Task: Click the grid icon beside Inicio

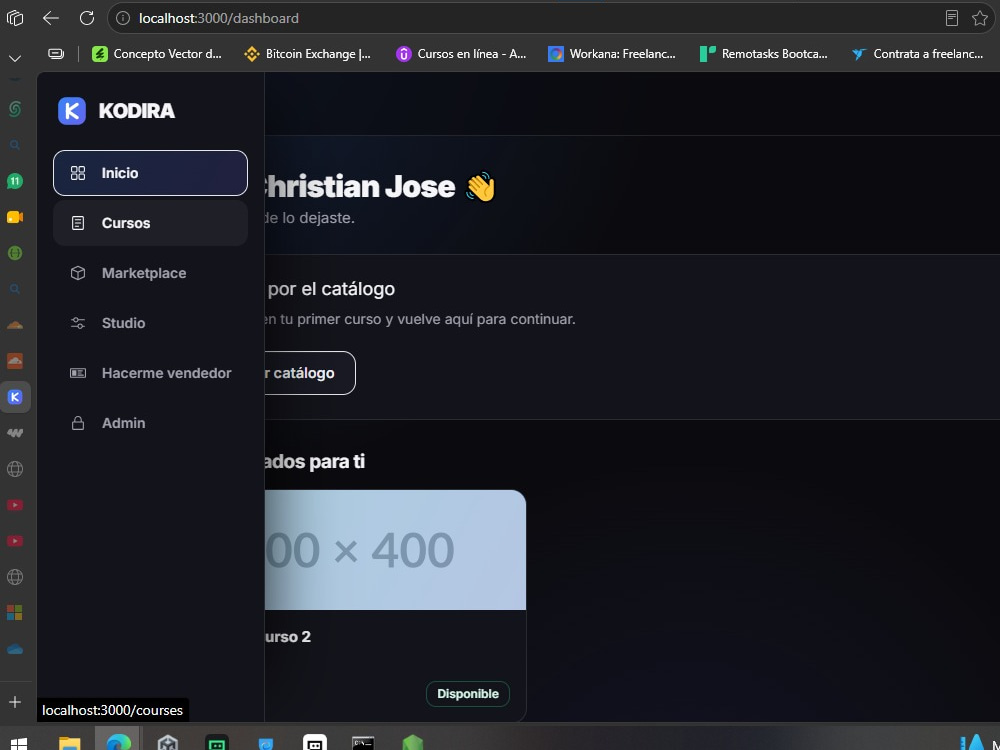Action: 78,173
